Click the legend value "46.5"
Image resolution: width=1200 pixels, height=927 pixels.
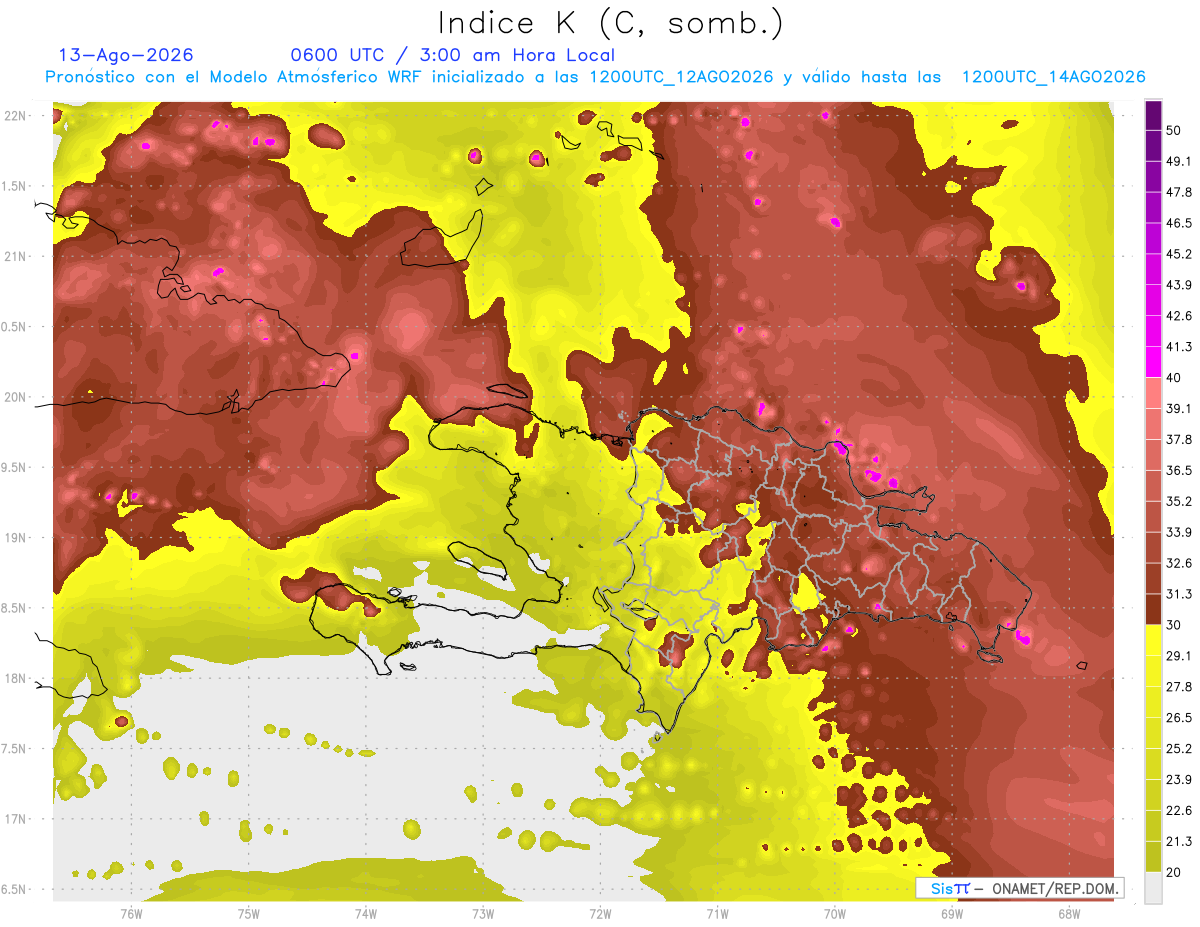(x=1179, y=223)
